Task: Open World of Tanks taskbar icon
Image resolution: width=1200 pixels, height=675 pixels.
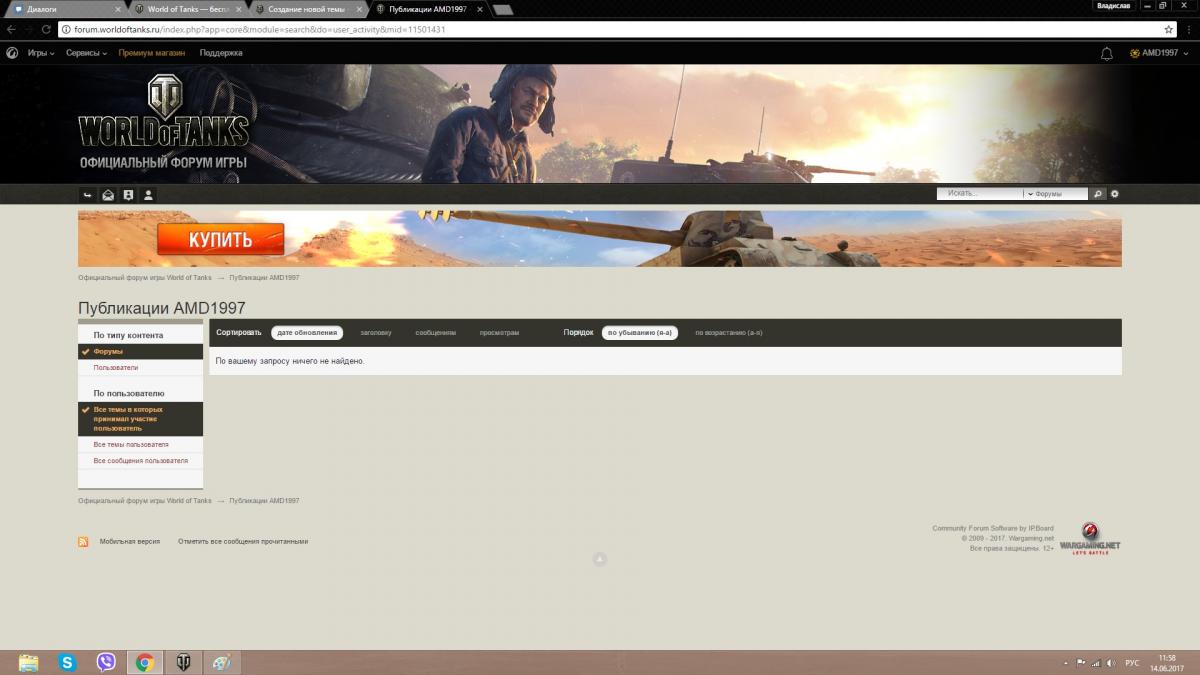Action: pos(184,662)
